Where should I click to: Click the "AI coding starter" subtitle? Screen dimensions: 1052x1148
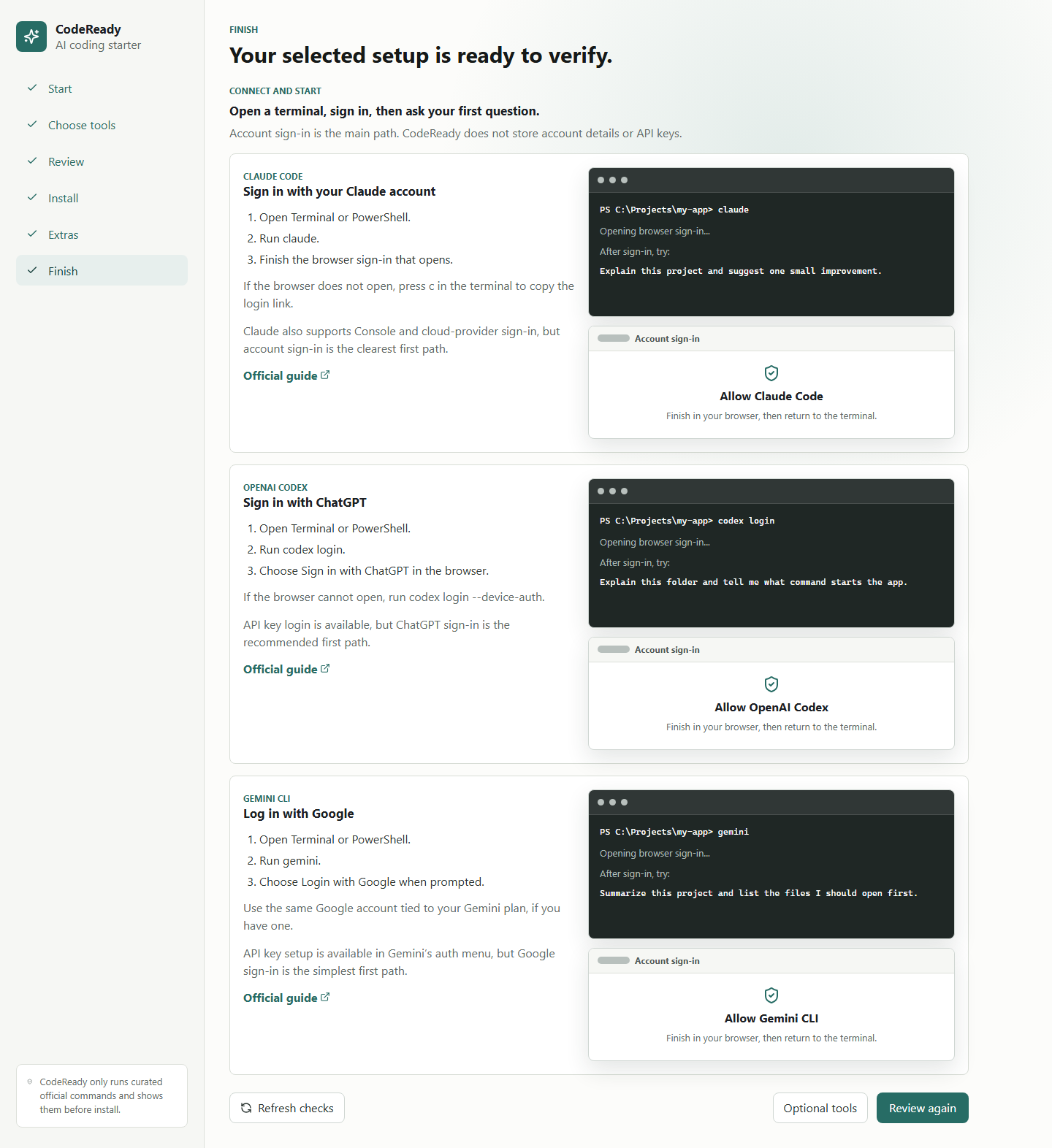pos(99,45)
